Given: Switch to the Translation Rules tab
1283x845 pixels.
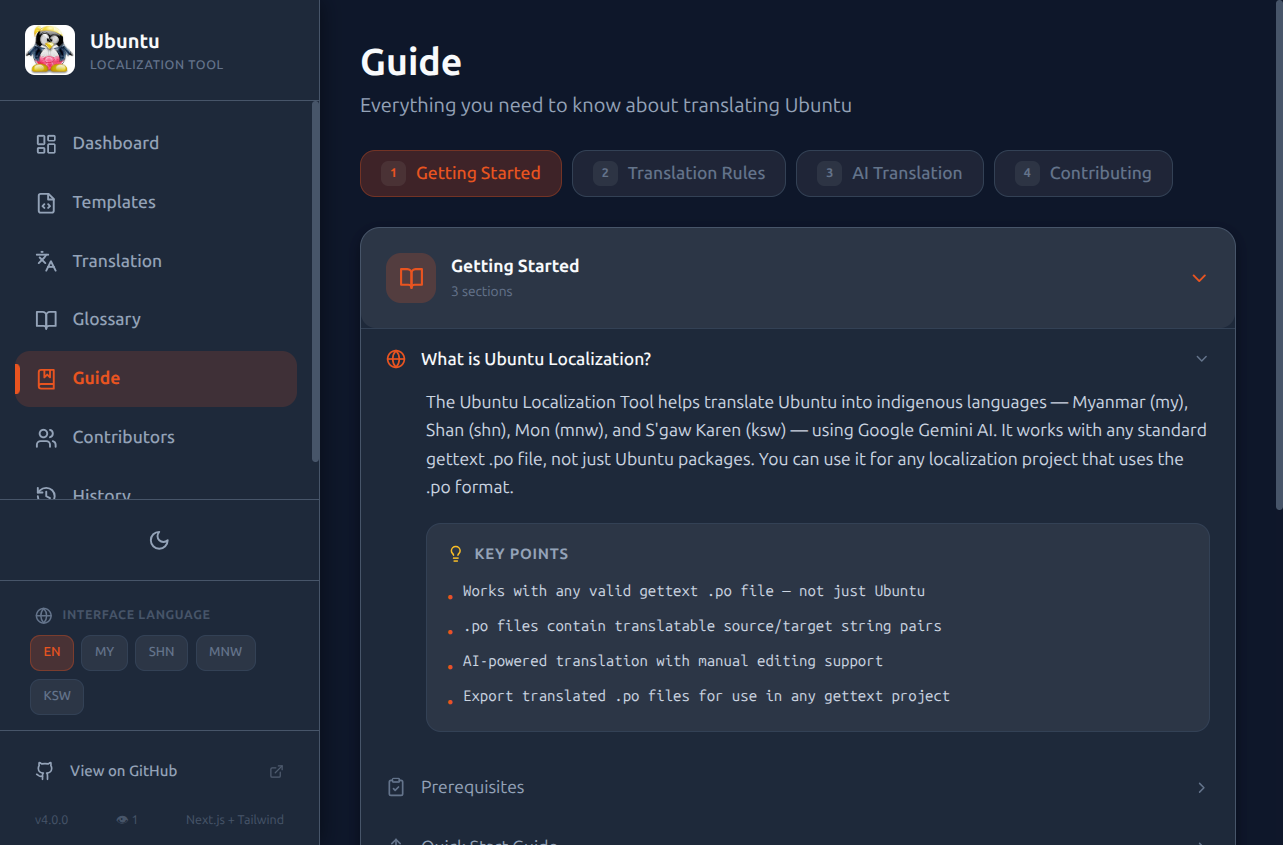Looking at the screenshot, I should point(678,173).
